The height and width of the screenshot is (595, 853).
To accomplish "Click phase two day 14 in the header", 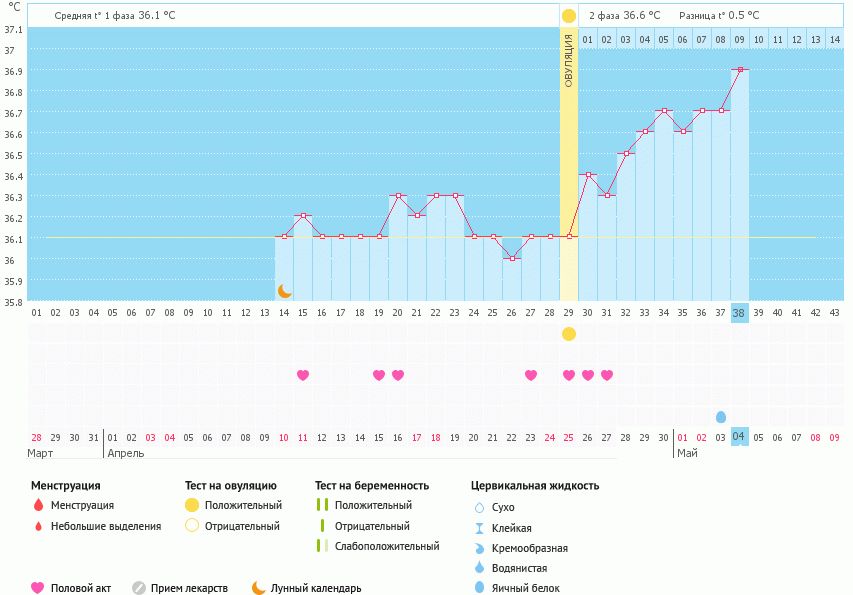I will (x=835, y=40).
